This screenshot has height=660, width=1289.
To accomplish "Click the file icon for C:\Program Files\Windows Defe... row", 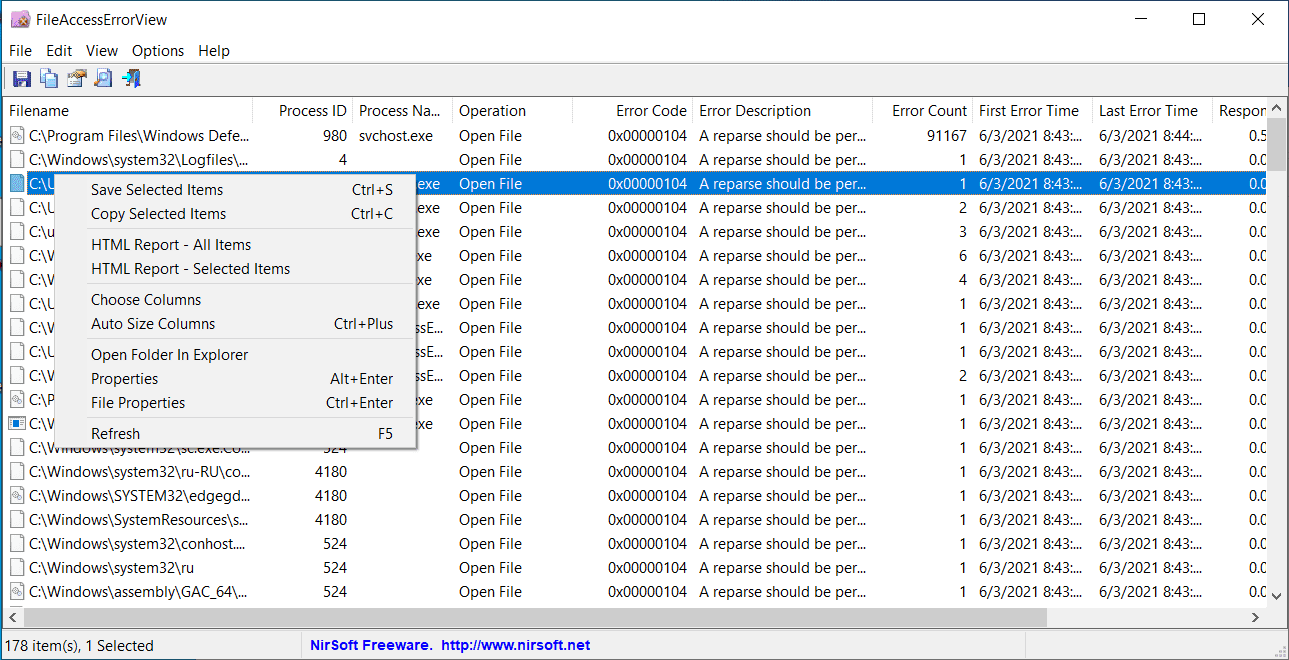I will [16, 136].
